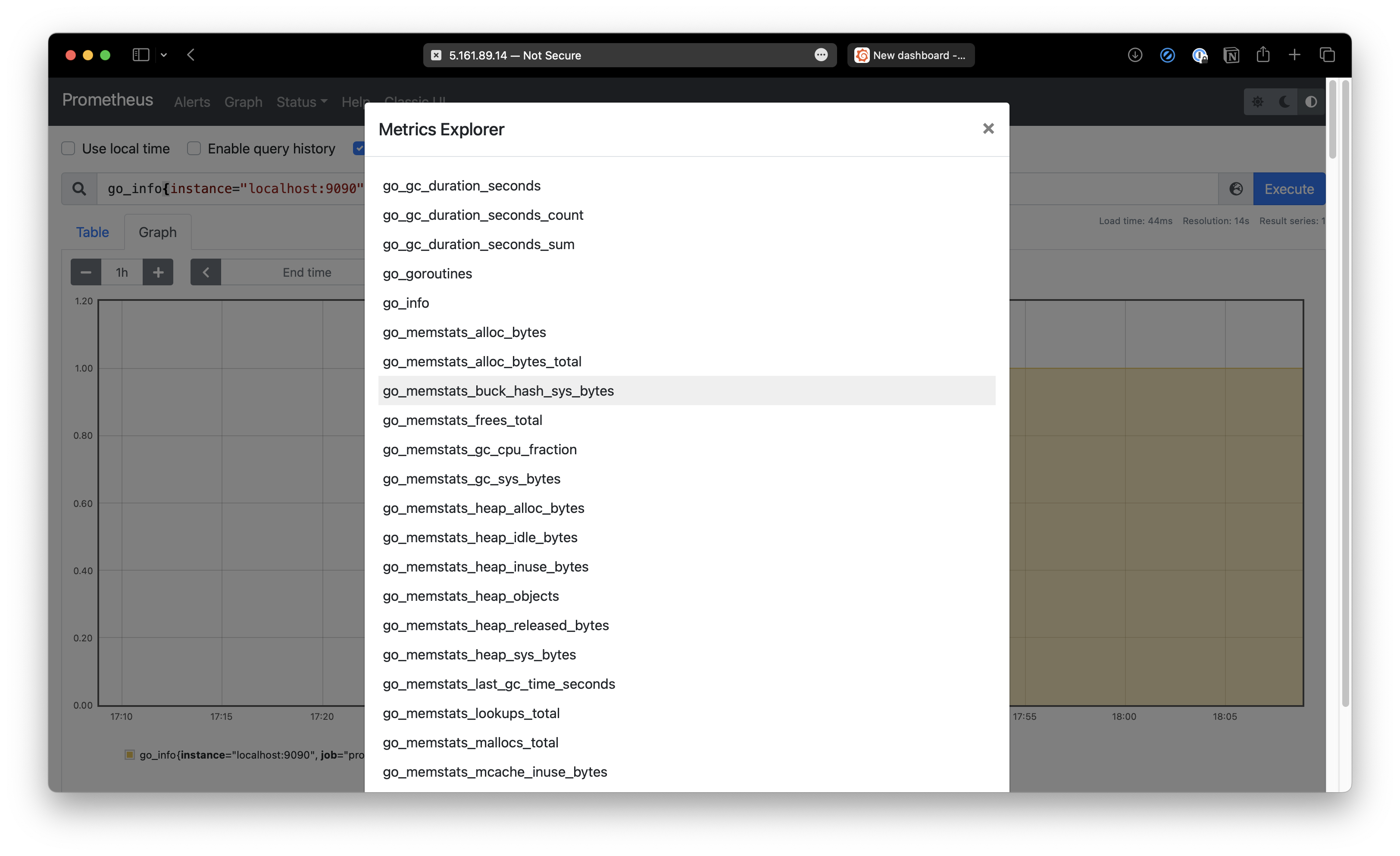Uncheck the blue checked checkbox

(x=359, y=148)
